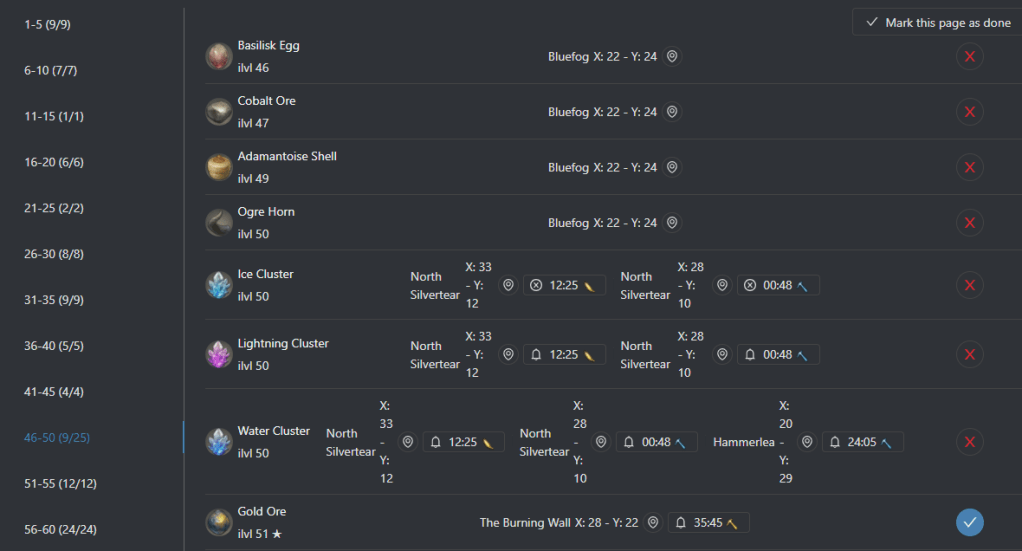This screenshot has width=1022, height=551.
Task: Click the Adamantoise Shell item icon
Action: point(219,167)
